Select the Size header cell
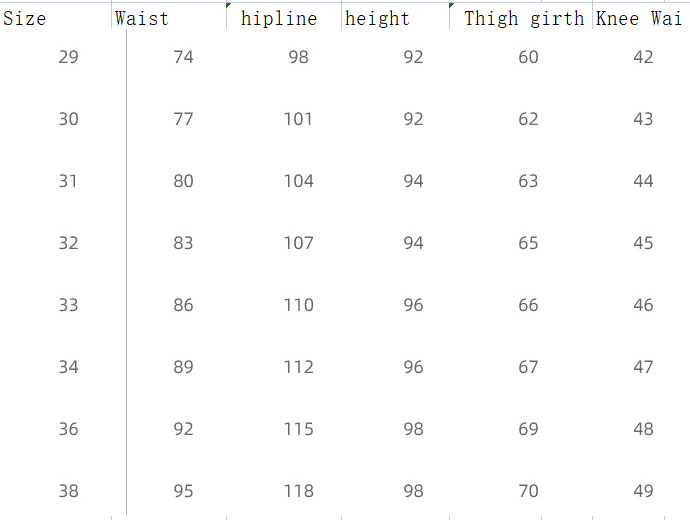Image resolution: width=690 pixels, height=520 pixels. coord(25,18)
